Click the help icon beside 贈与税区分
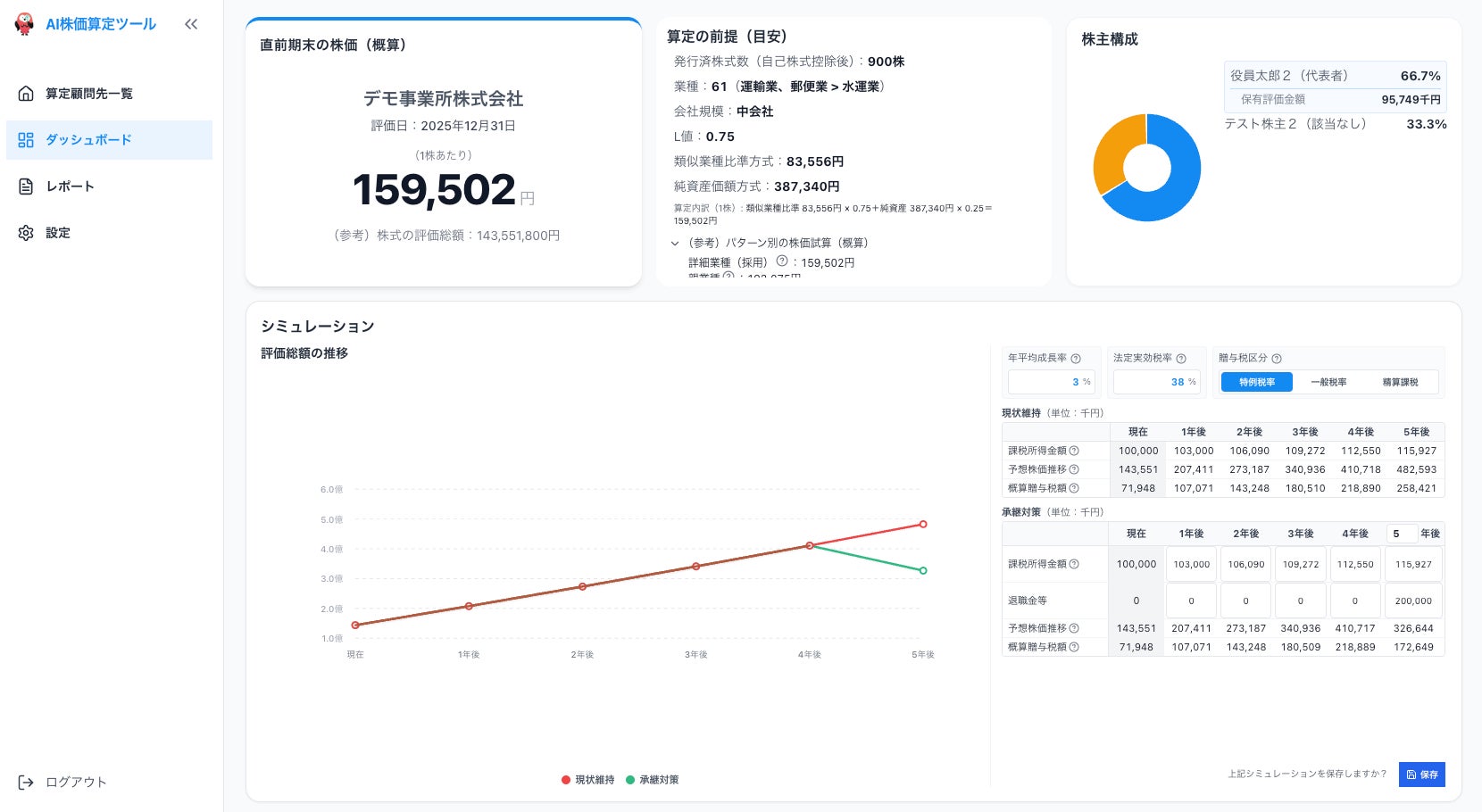This screenshot has width=1482, height=812. pyautogui.click(x=1277, y=359)
